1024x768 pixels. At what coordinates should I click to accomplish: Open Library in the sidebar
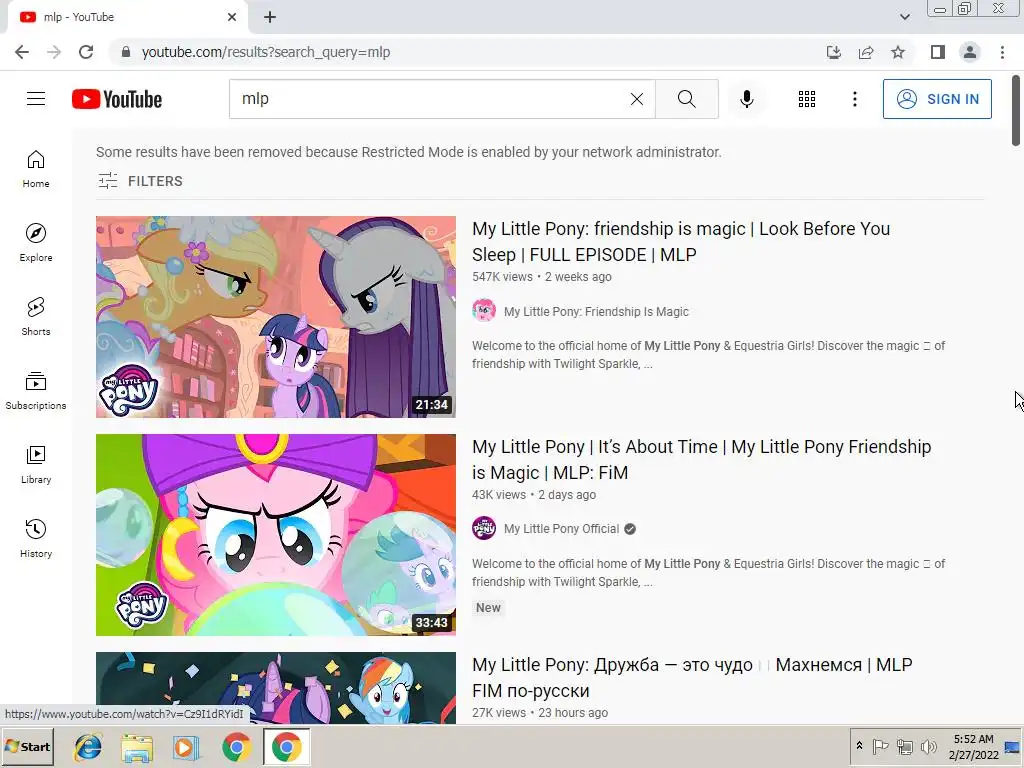click(36, 465)
